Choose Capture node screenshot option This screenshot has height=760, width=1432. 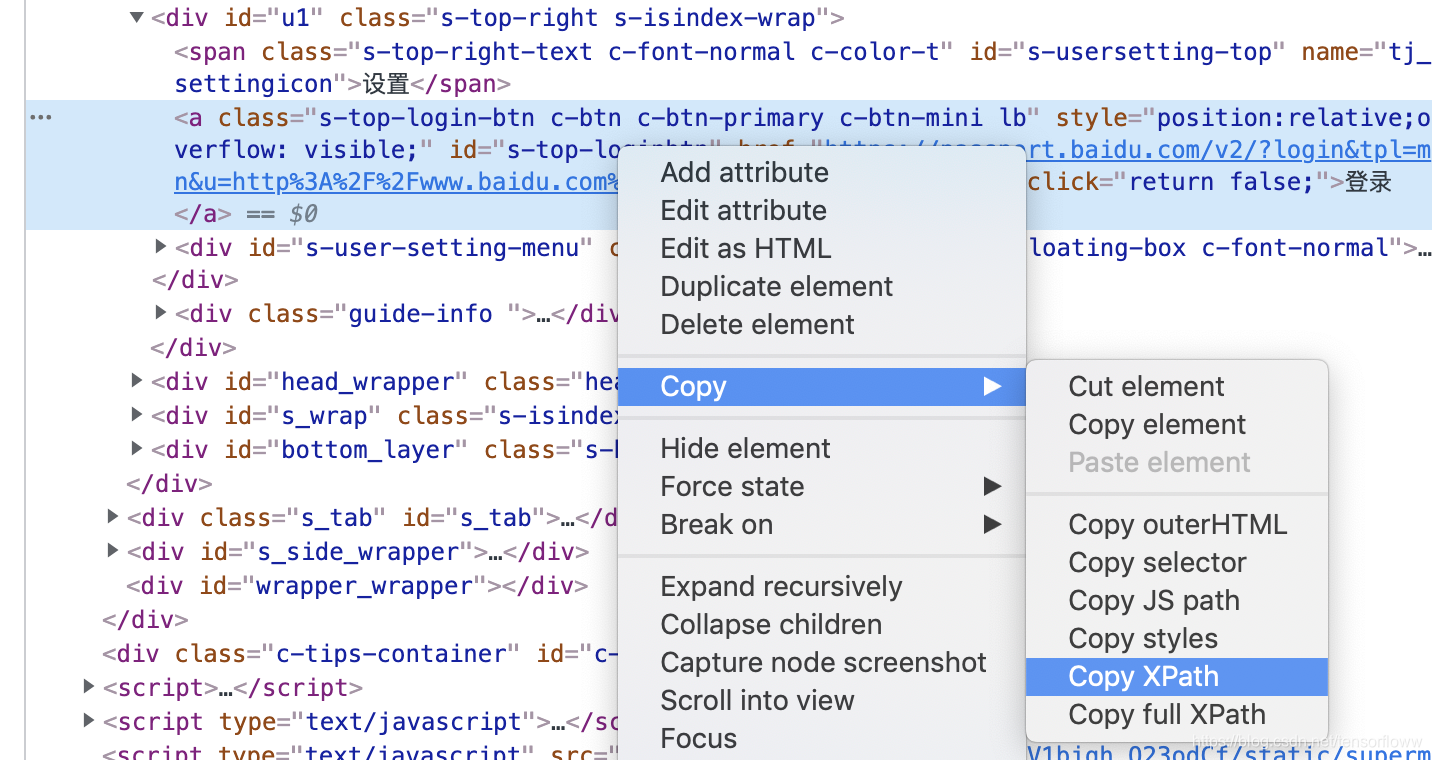pyautogui.click(x=823, y=662)
